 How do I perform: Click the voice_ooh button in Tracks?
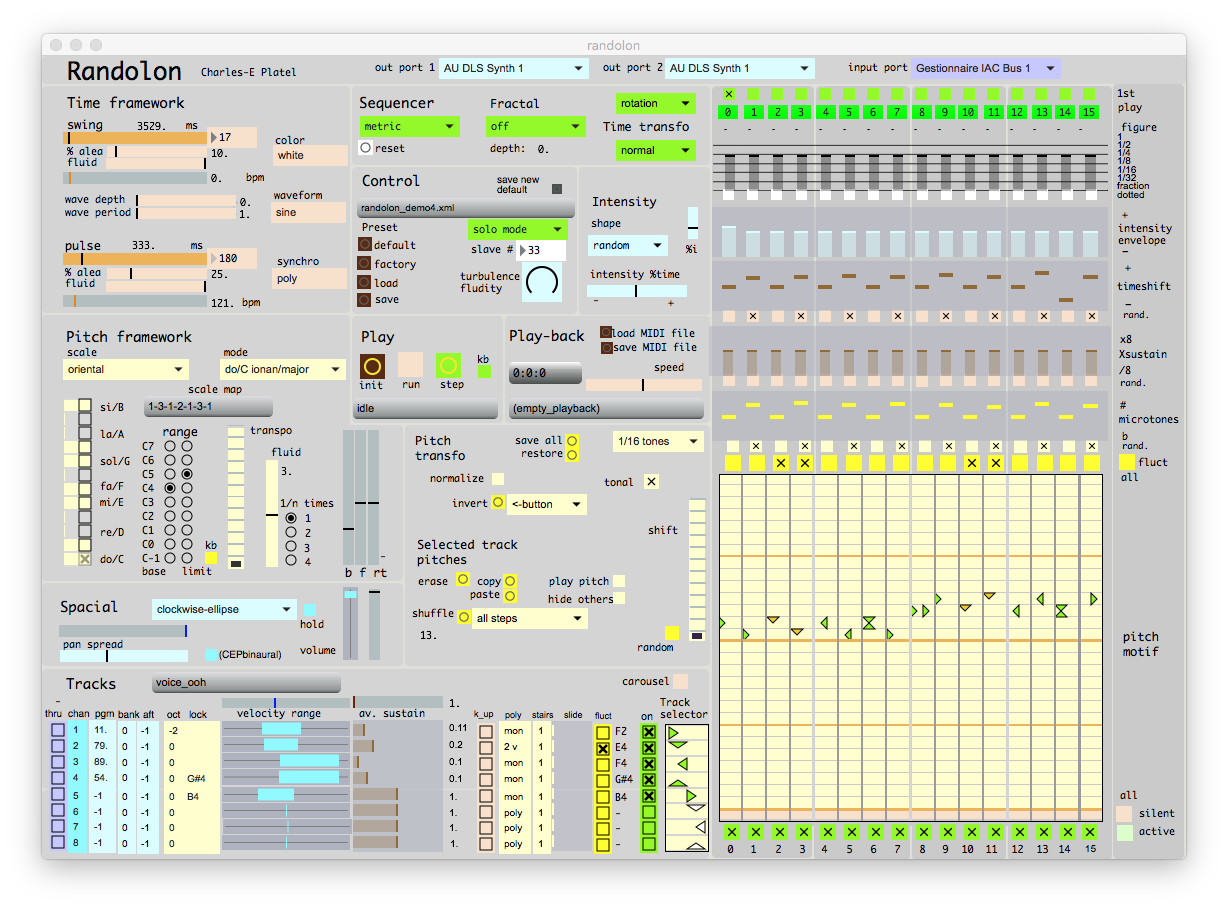pyautogui.click(x=246, y=683)
